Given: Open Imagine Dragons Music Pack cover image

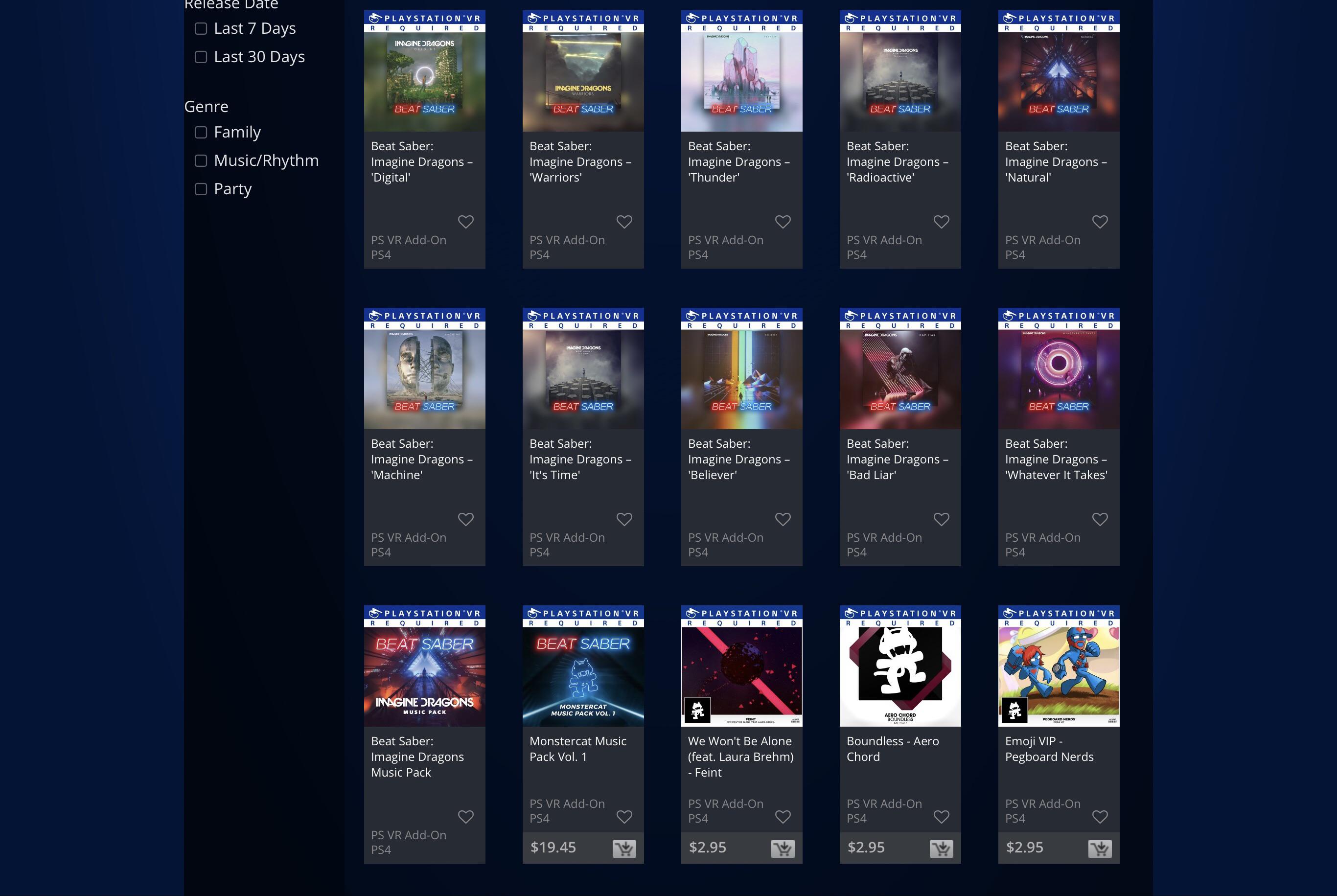Looking at the screenshot, I should 424,666.
